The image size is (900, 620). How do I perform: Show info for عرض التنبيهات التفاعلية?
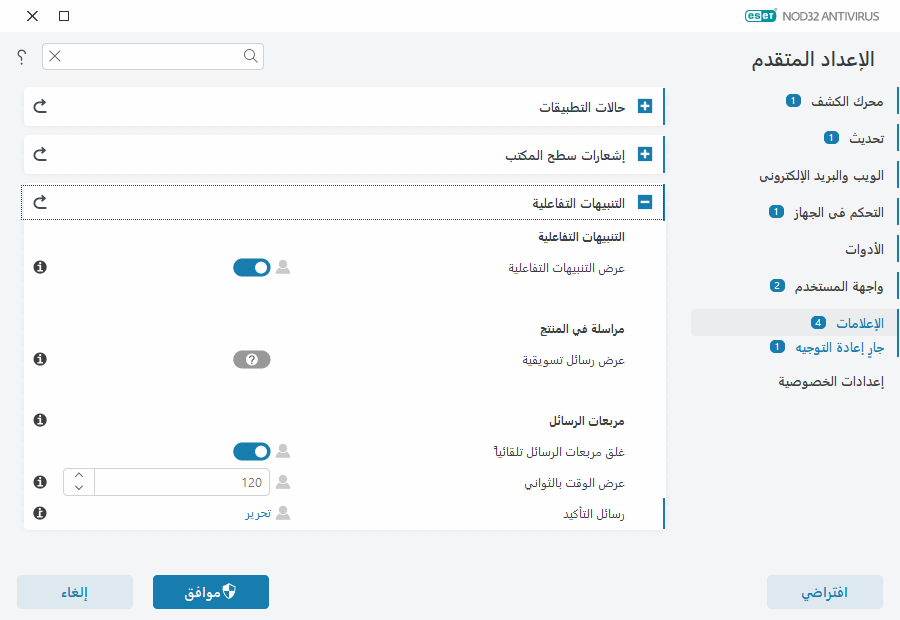tap(40, 267)
